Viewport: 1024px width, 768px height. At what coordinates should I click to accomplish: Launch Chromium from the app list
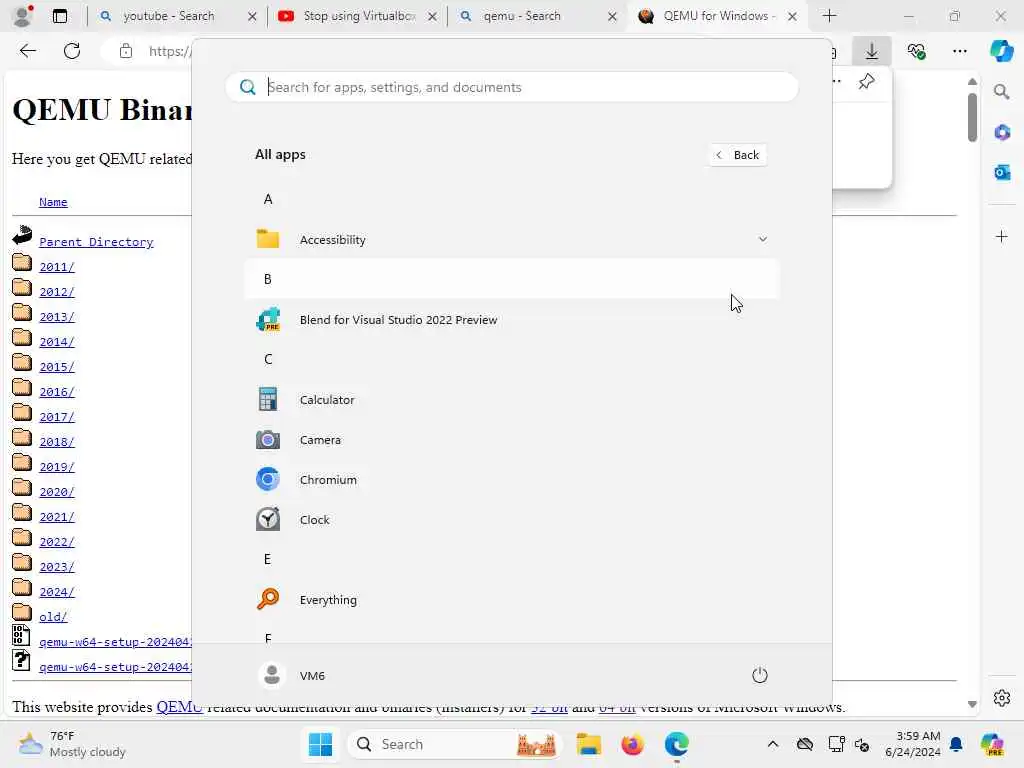511,479
